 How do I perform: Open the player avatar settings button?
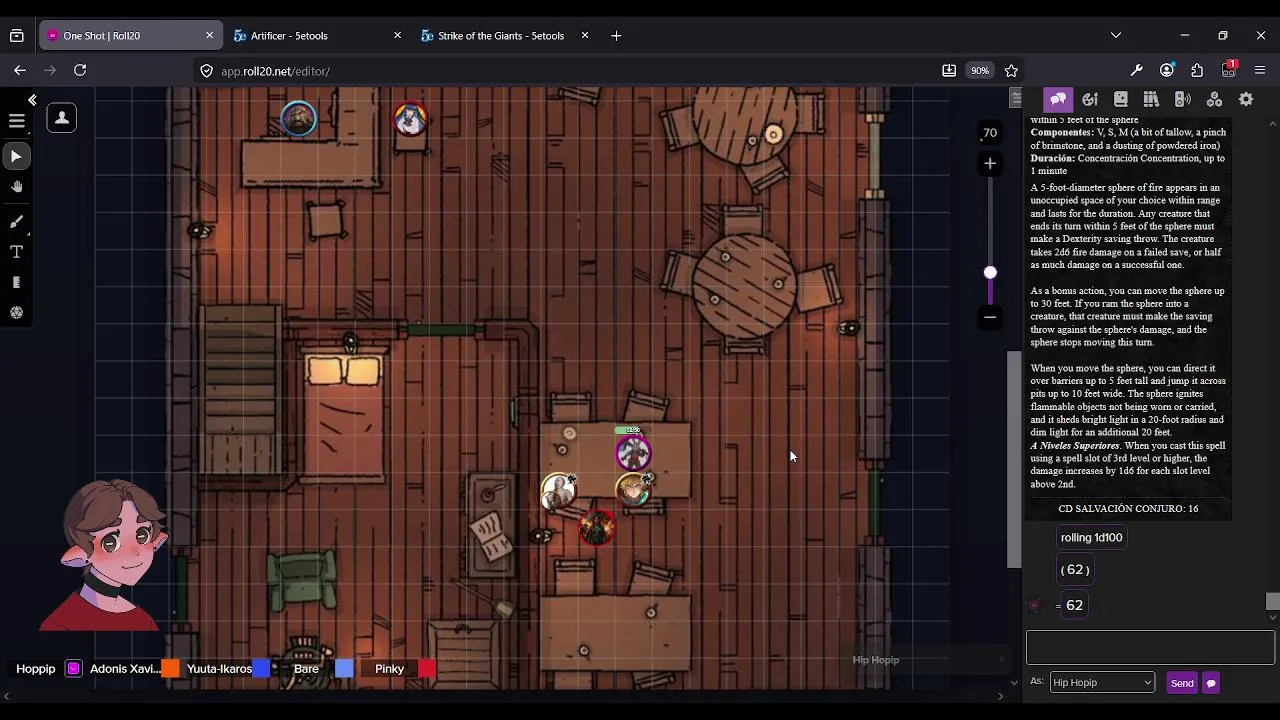(61, 118)
